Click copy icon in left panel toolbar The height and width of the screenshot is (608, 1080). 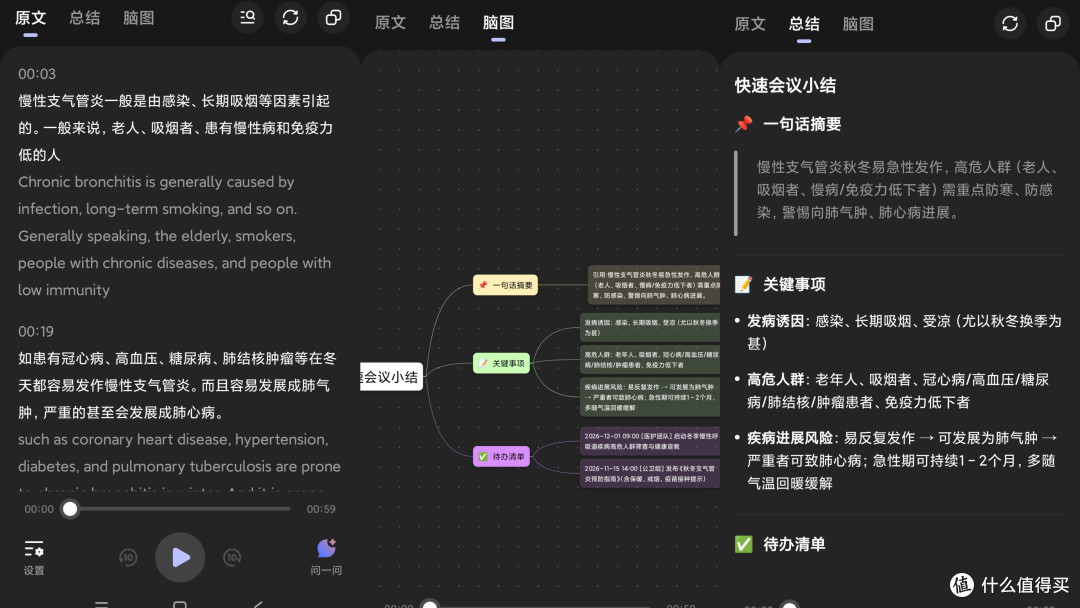333,18
